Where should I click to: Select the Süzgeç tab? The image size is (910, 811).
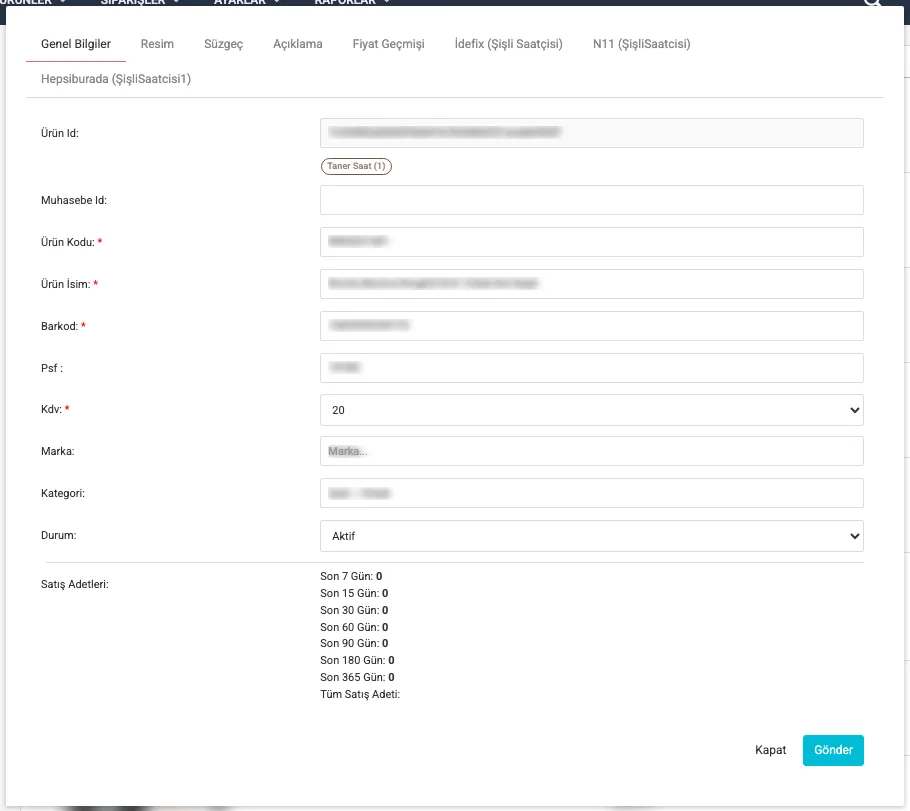coord(223,44)
